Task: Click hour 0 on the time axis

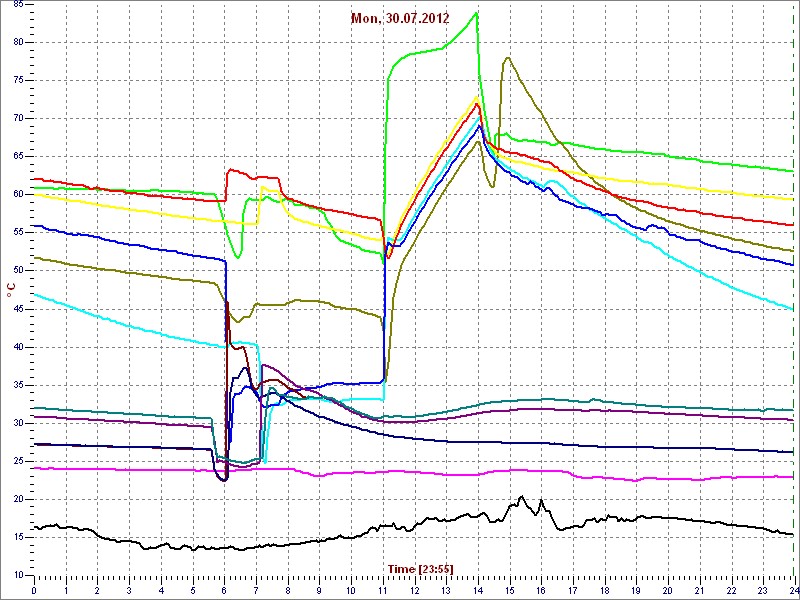Action: [34, 589]
